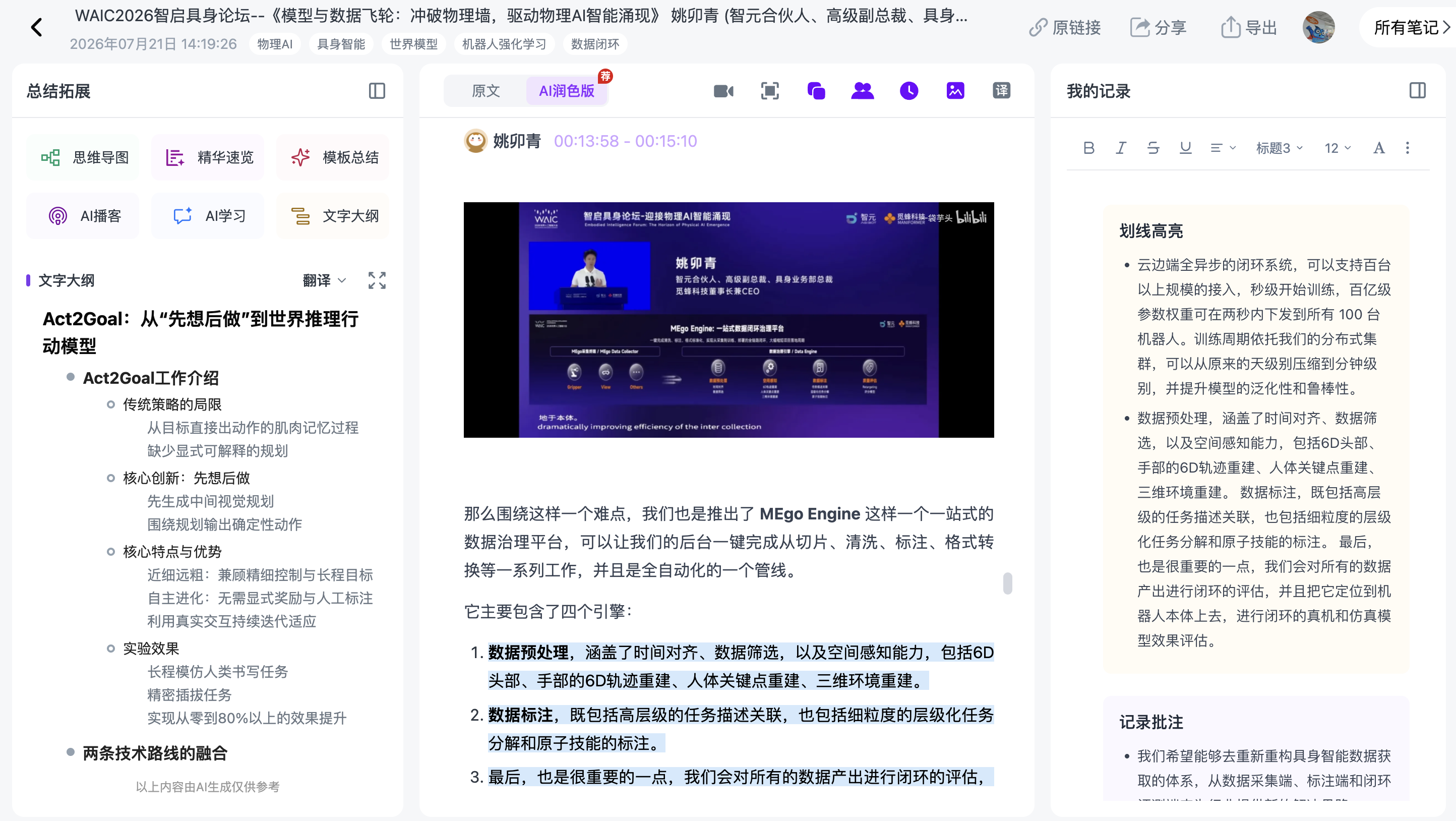This screenshot has height=821, width=1456.
Task: Open more formatting options menu
Action: [1408, 148]
